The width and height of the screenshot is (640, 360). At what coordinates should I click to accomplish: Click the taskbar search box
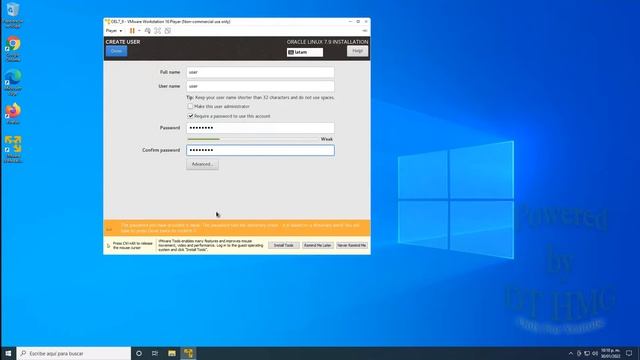(74, 353)
